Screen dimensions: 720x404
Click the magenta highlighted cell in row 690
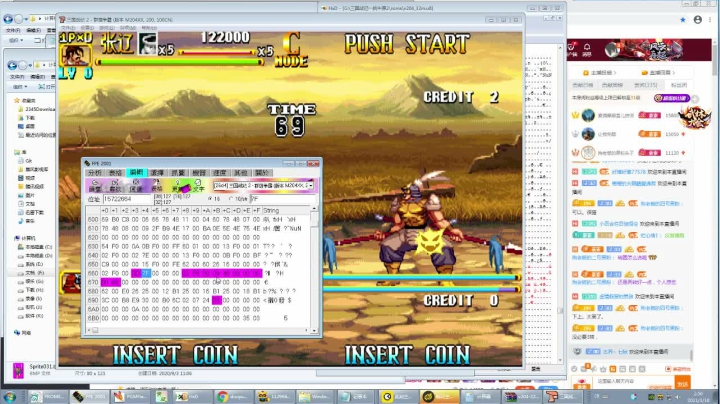pyautogui.click(x=217, y=300)
